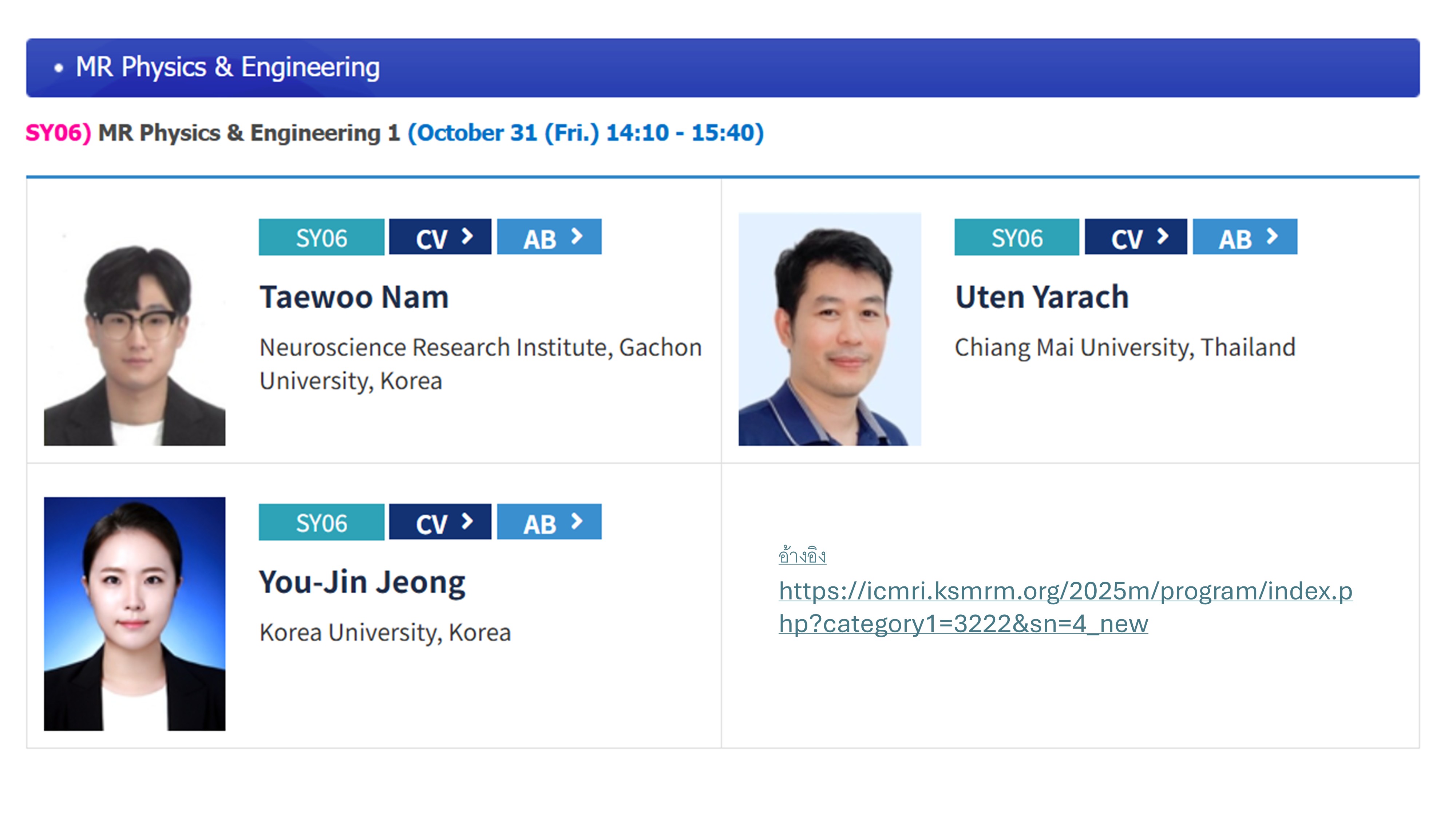Click Taewoo Nam's SY06 session tag
Screen dimensions: 1456x819
pyautogui.click(x=321, y=237)
